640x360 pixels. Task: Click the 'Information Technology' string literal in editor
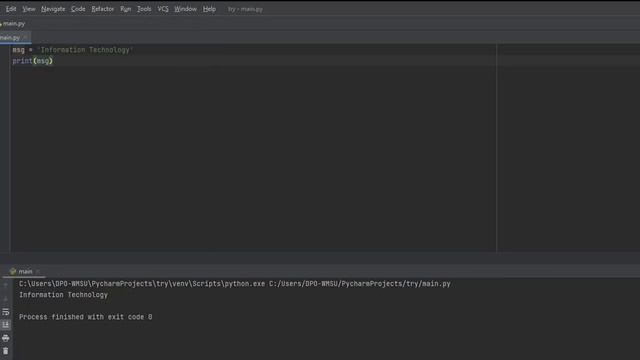click(x=85, y=50)
